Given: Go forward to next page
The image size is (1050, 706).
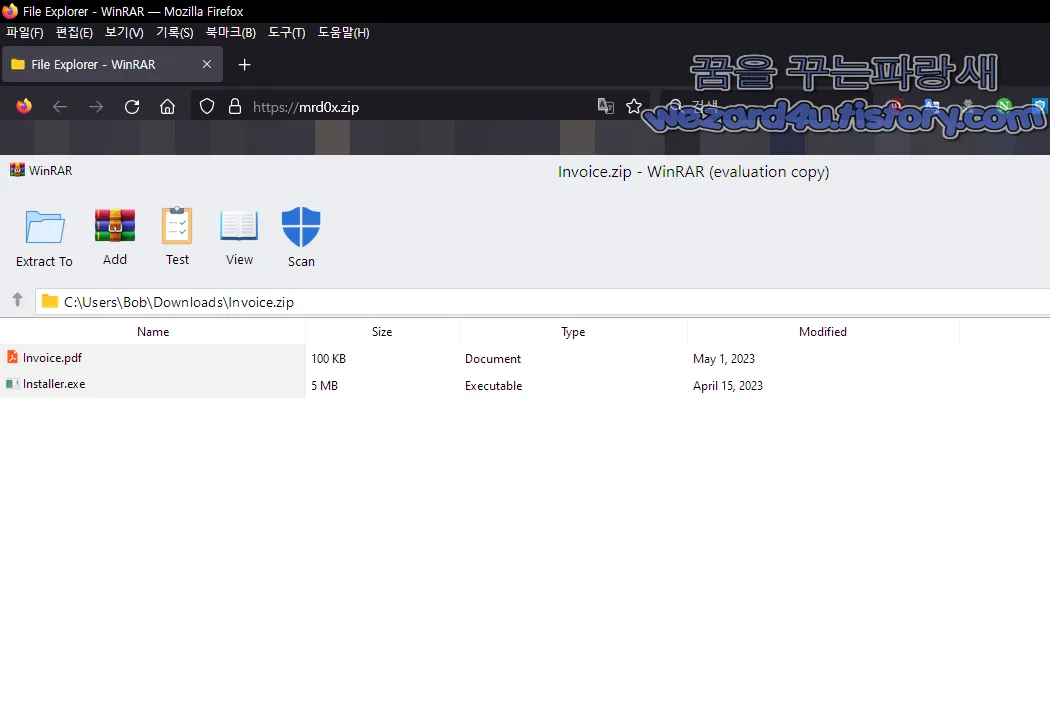Looking at the screenshot, I should 96,107.
